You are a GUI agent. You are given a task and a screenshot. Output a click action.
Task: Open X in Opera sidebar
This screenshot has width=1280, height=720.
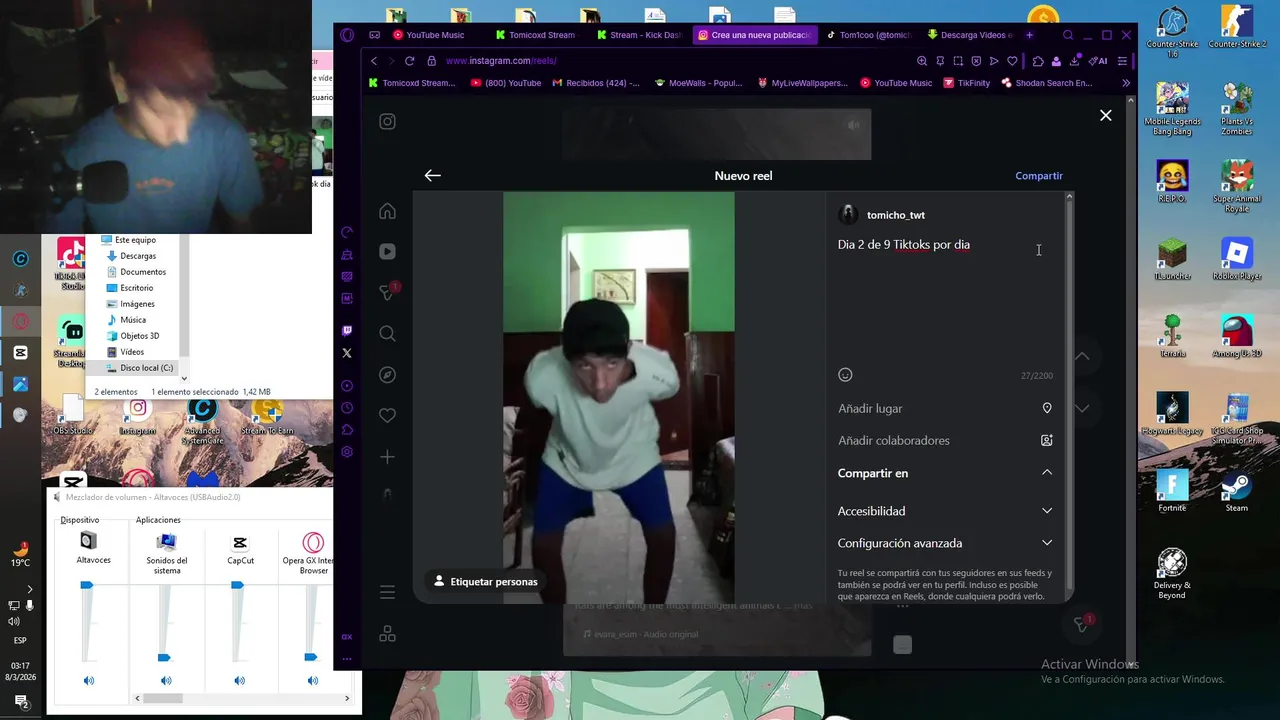(x=347, y=353)
